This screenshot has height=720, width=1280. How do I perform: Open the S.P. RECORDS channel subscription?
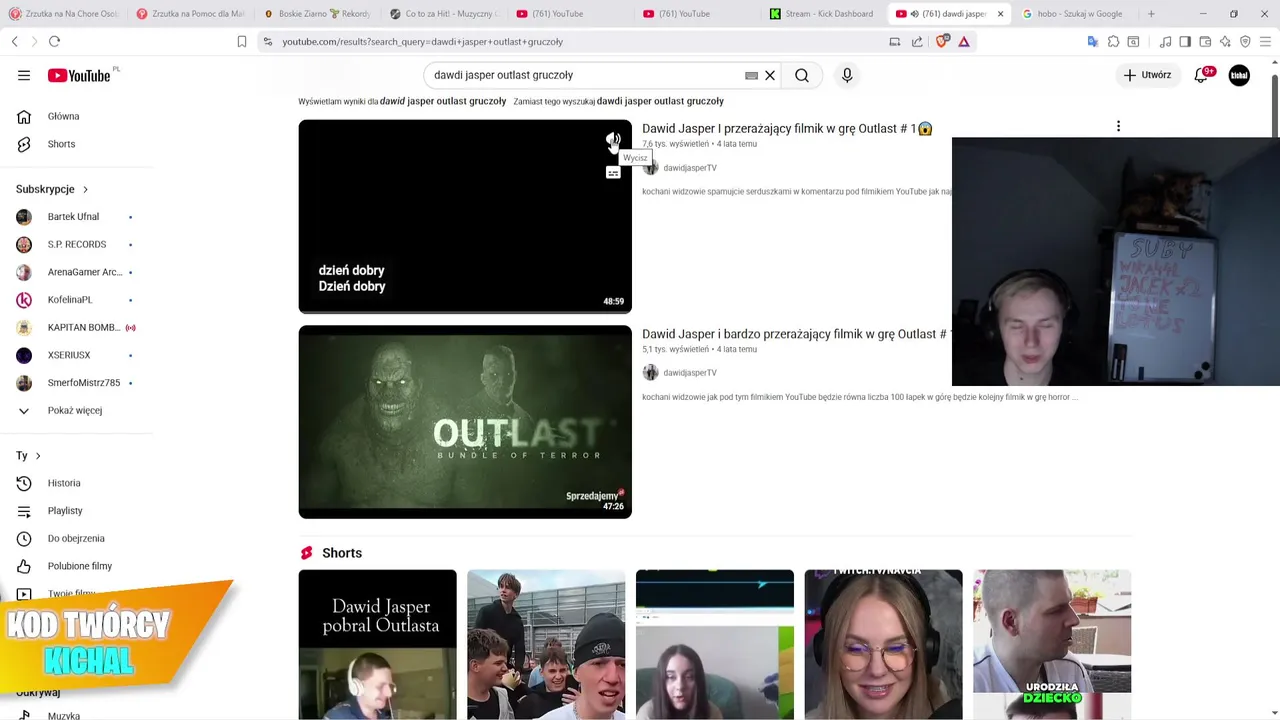(75, 244)
